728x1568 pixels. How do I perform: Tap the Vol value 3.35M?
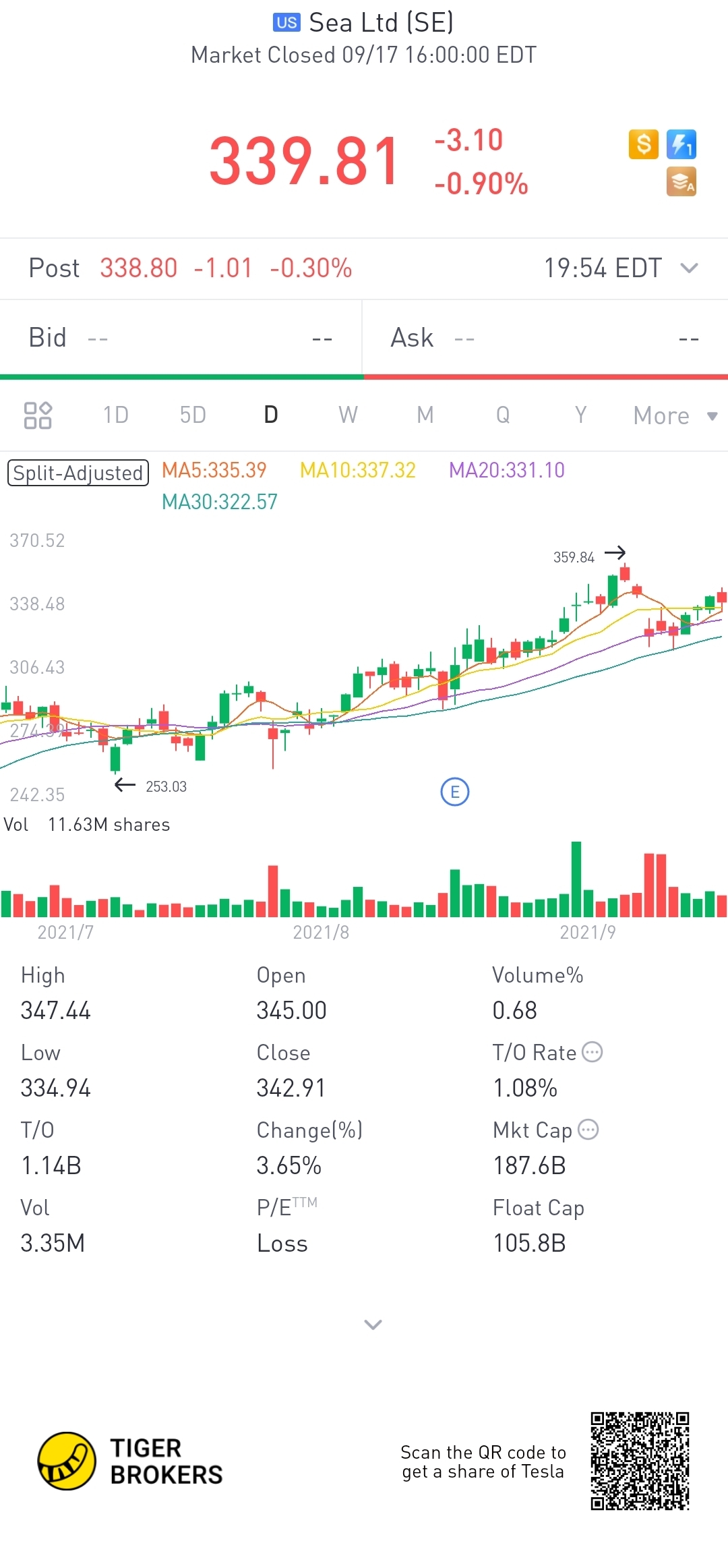(x=53, y=1243)
